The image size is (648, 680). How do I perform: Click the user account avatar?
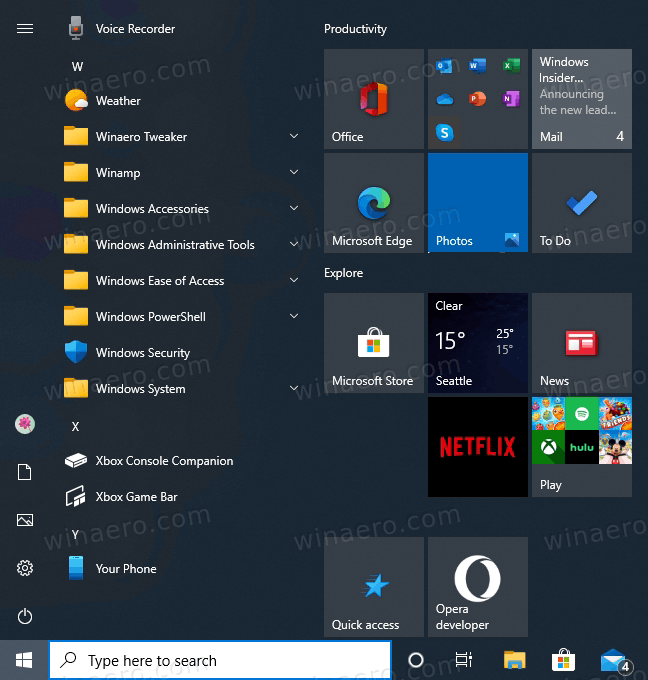(x=25, y=424)
